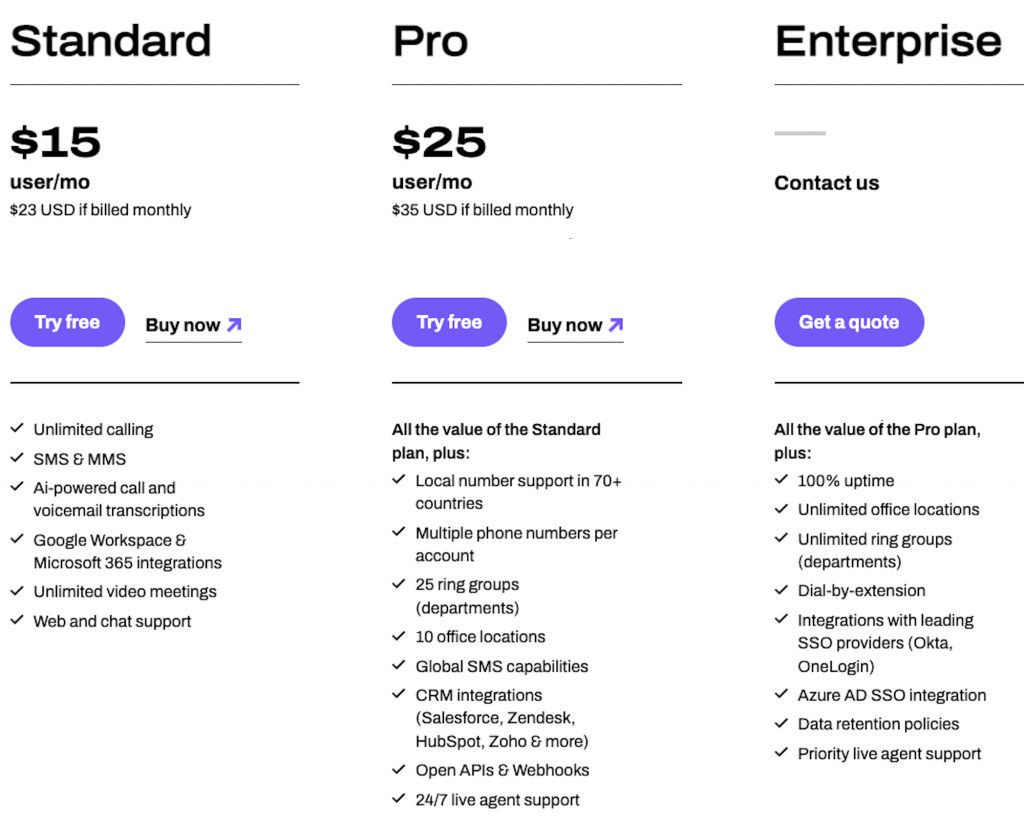Screen dimensions: 1024x823
Task: Click the checkmark beside Unlimited calling
Action: click(16, 429)
